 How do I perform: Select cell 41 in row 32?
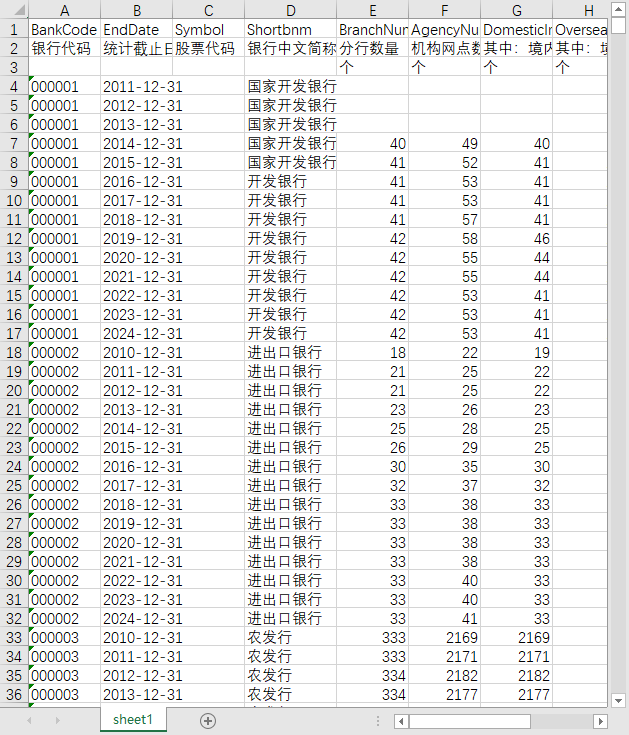pyautogui.click(x=445, y=618)
